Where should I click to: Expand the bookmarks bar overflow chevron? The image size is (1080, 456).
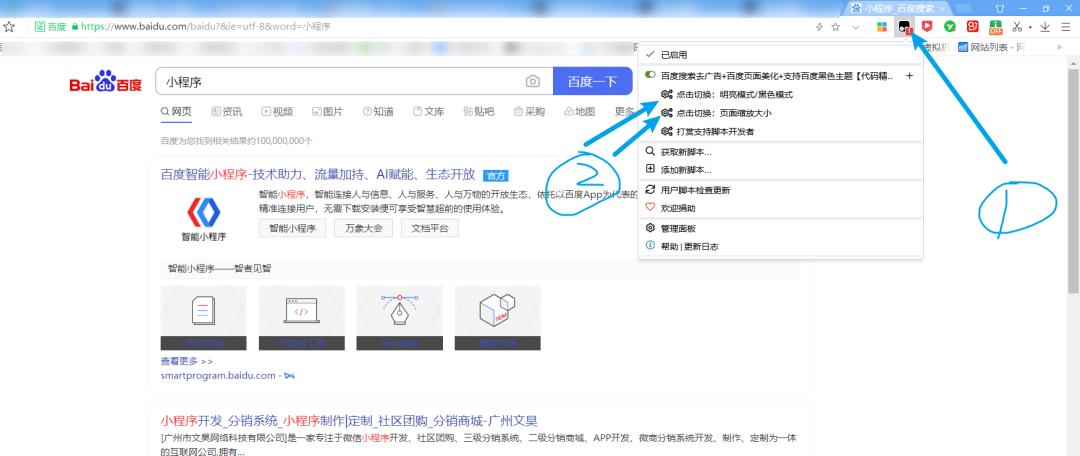click(x=1059, y=48)
